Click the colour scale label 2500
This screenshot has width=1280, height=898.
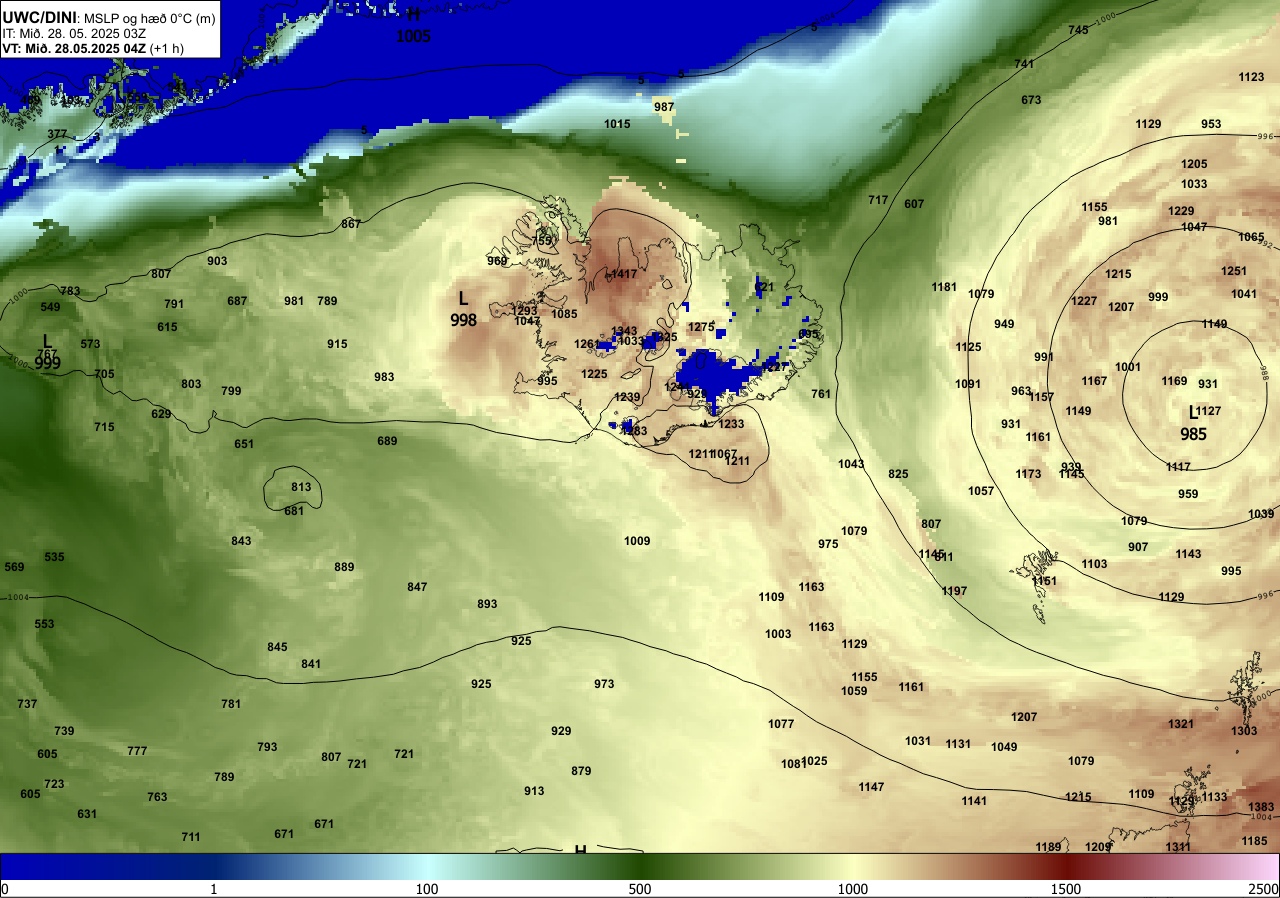click(1263, 889)
